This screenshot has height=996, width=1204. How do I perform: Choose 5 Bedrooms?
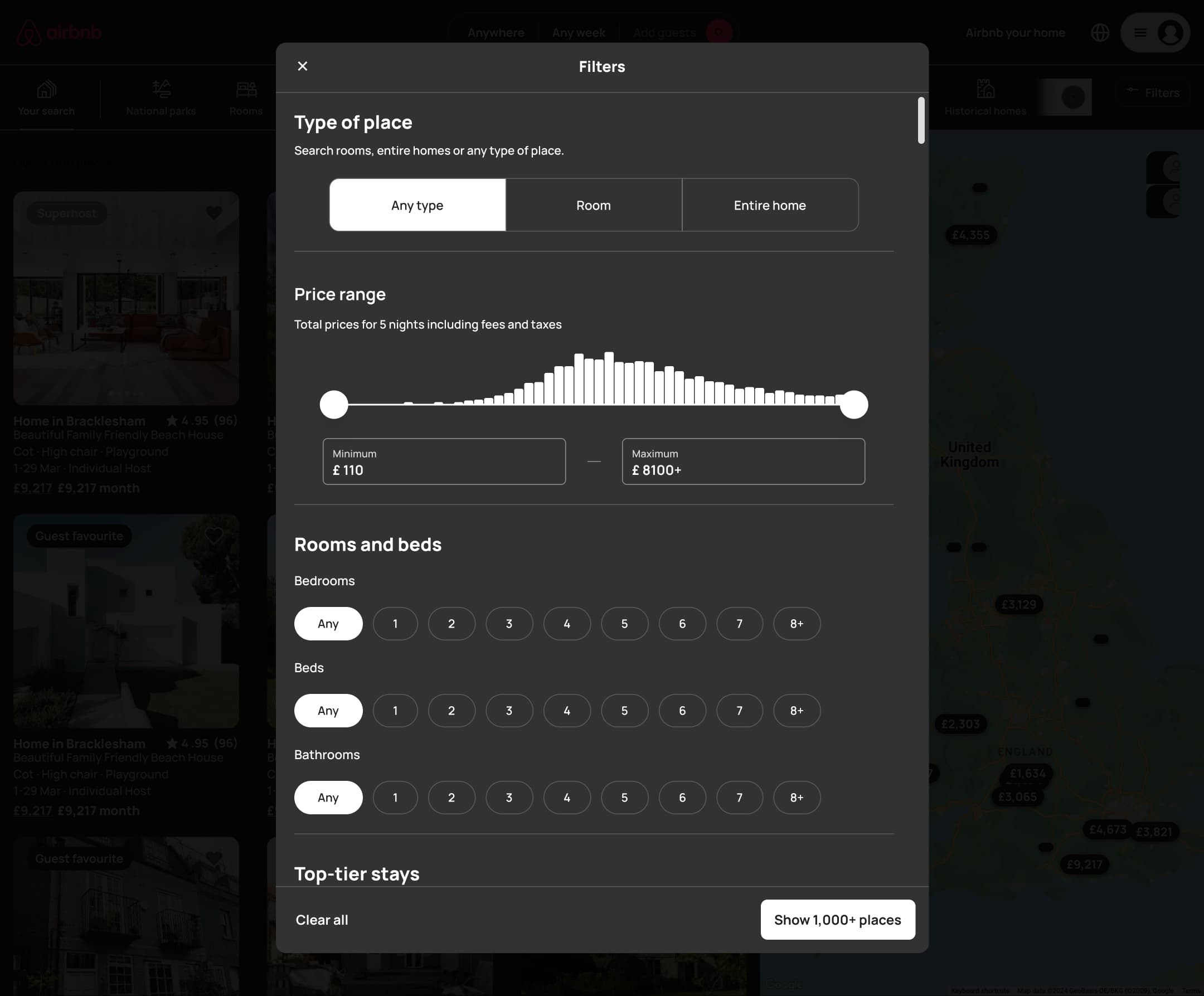click(x=624, y=623)
